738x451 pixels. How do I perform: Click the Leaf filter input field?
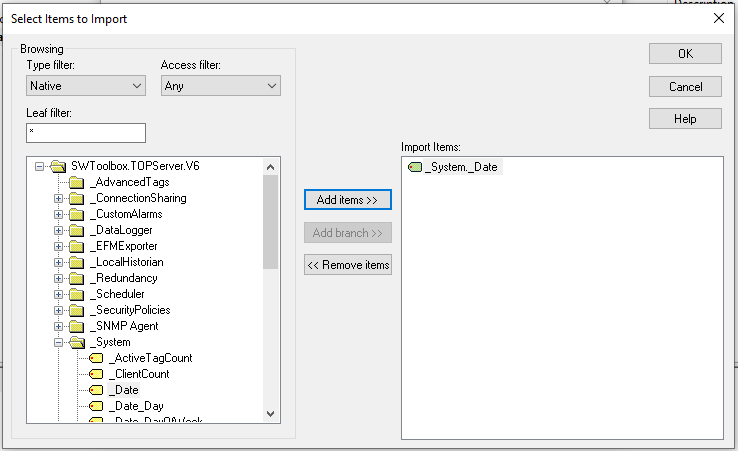[x=86, y=133]
